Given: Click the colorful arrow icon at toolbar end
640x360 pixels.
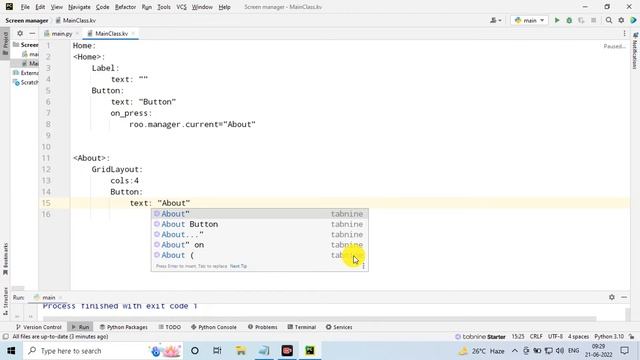Looking at the screenshot, I should pos(633,20).
